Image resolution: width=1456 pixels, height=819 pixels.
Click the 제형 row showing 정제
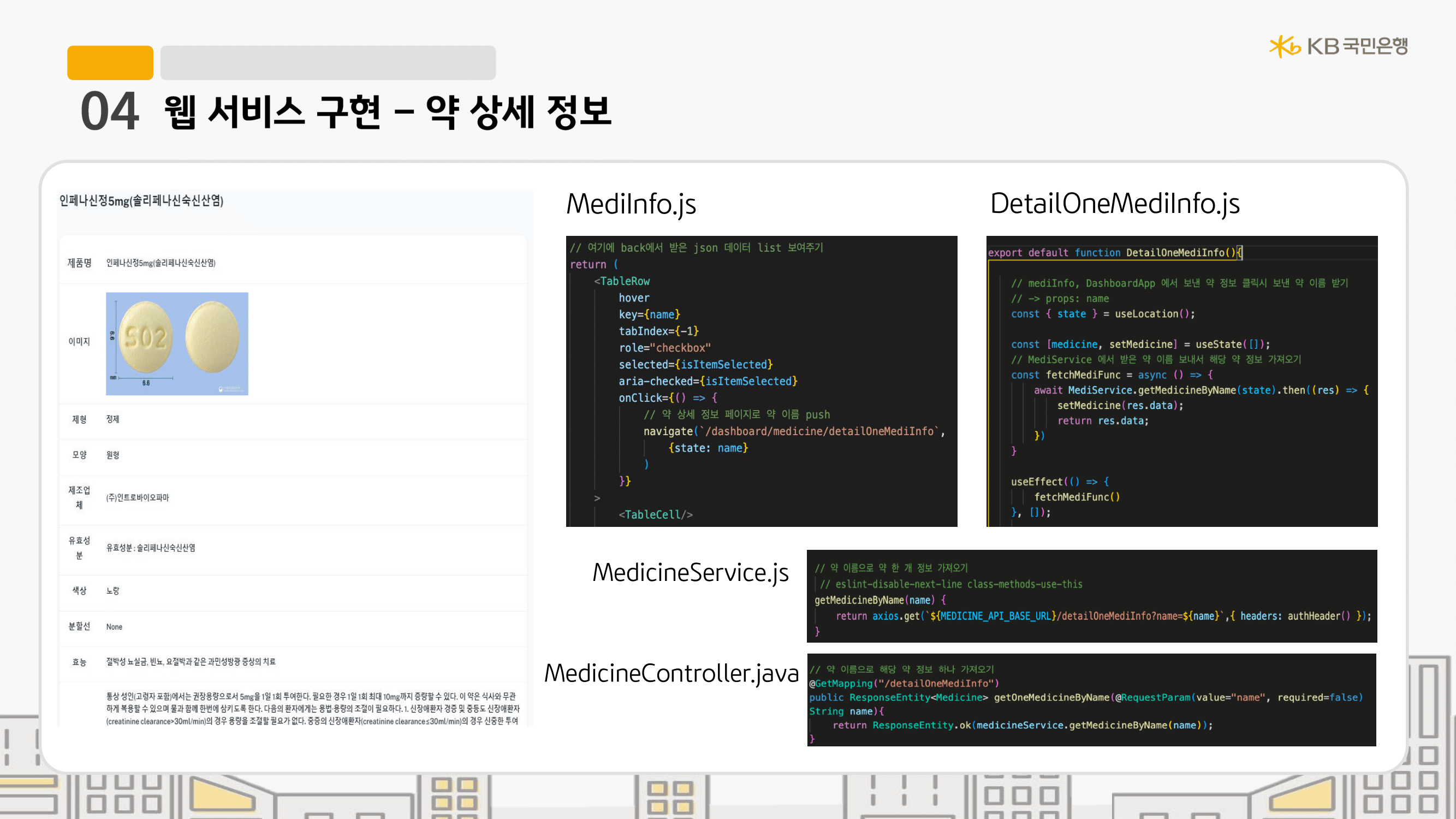pos(112,419)
